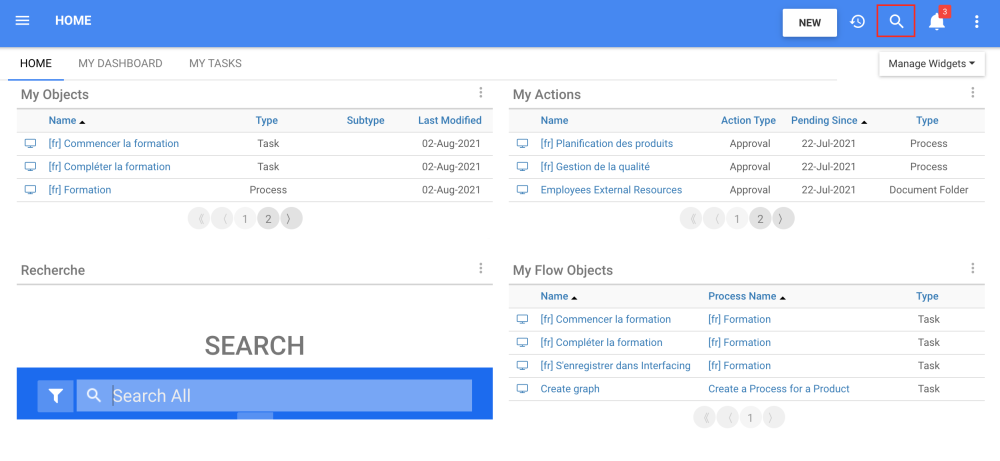Screen dimensions: 1000x461
Task: Open My Actions widget options menu
Action: [x=972, y=93]
